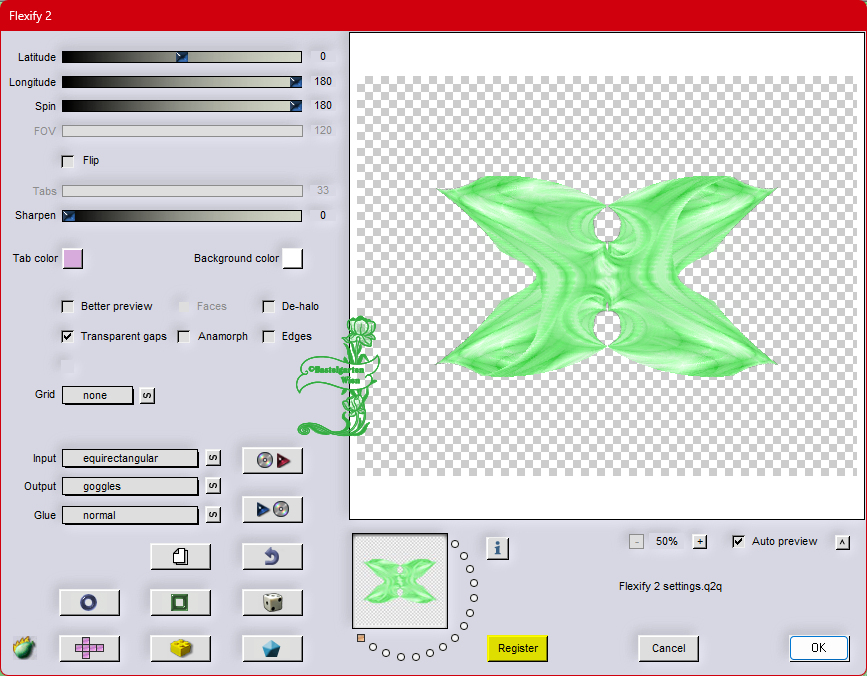Image resolution: width=867 pixels, height=676 pixels.
Task: Click the yellow brick icon button
Action: (180, 648)
